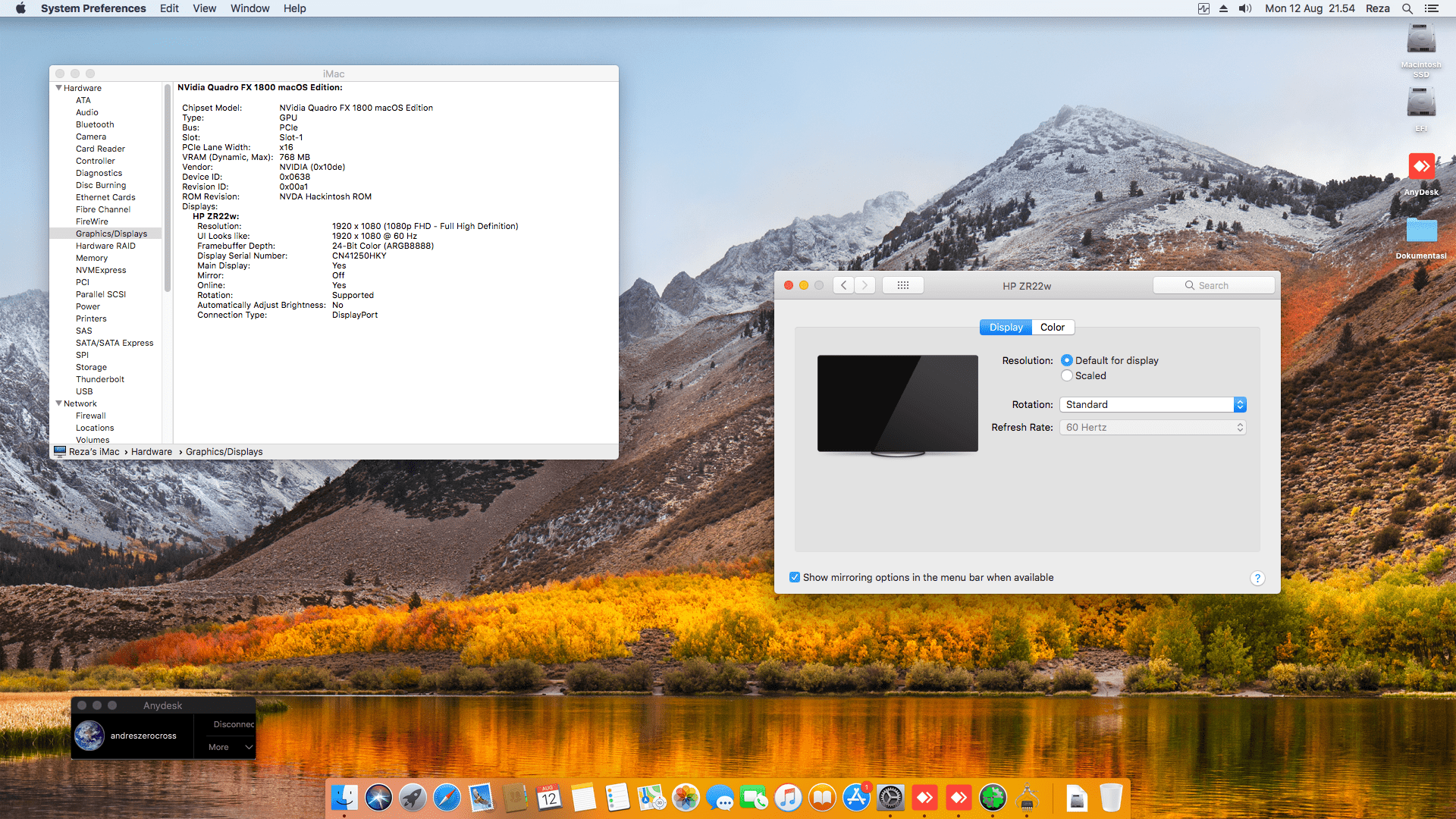This screenshot has height=819, width=1456.
Task: Open the Help question mark button
Action: [1257, 578]
